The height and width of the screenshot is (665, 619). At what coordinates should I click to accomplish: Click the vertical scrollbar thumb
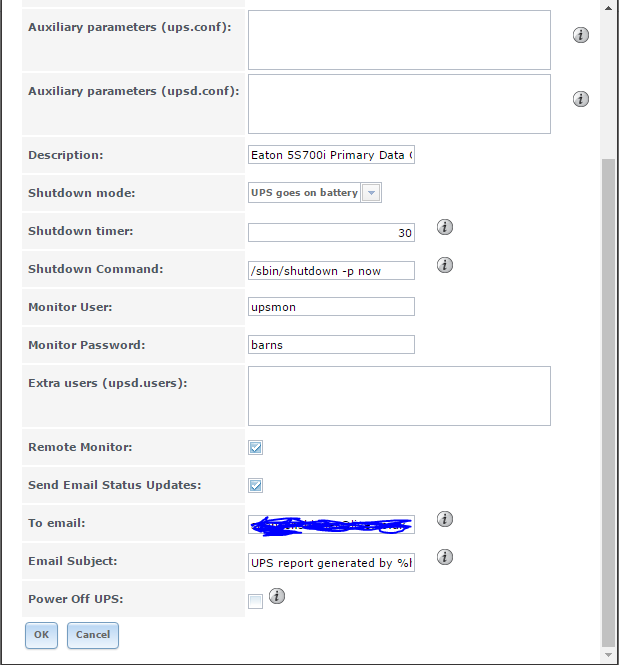[610, 400]
